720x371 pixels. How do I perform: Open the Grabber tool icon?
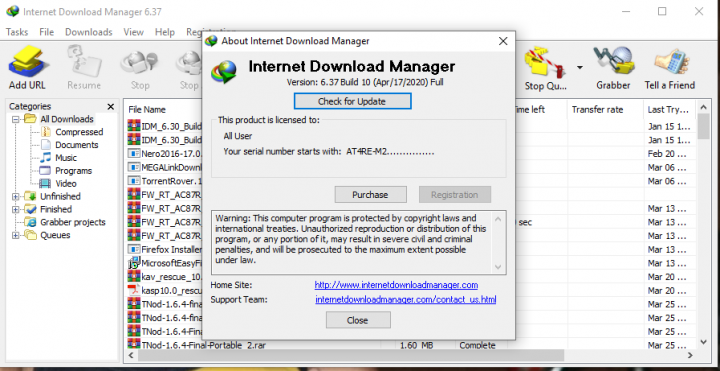click(613, 67)
